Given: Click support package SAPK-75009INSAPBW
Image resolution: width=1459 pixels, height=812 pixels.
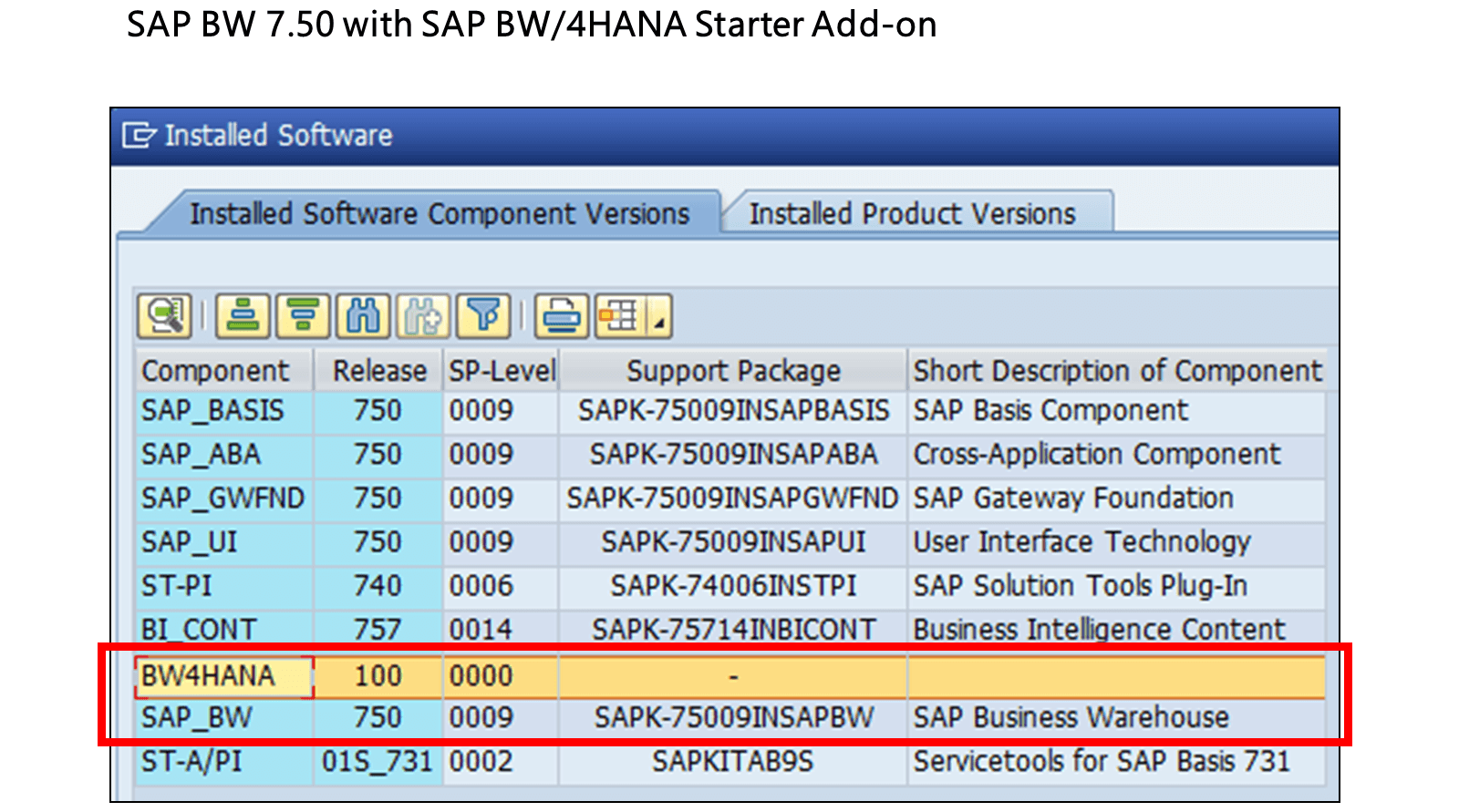Looking at the screenshot, I should click(x=733, y=718).
